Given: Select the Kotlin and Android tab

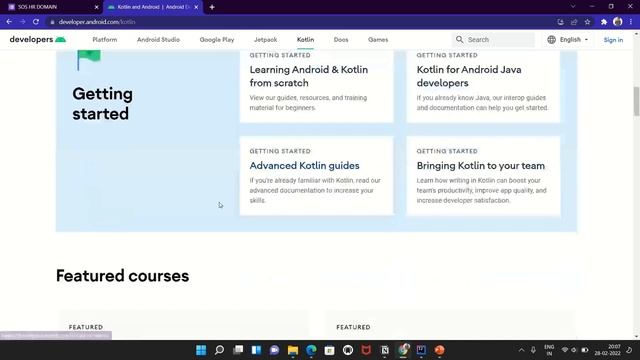Looking at the screenshot, I should point(153,7).
